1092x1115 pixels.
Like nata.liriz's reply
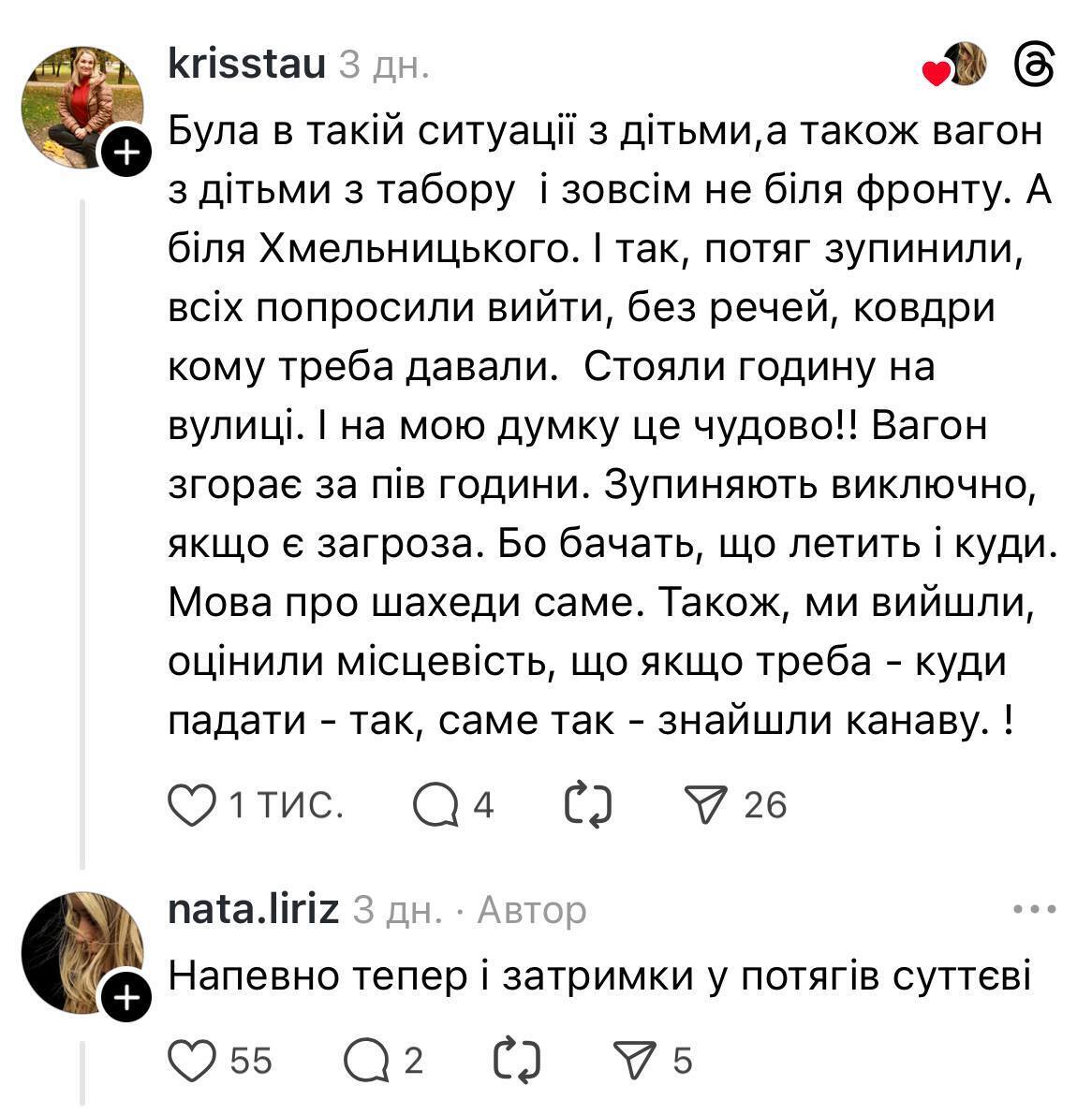point(194,1062)
